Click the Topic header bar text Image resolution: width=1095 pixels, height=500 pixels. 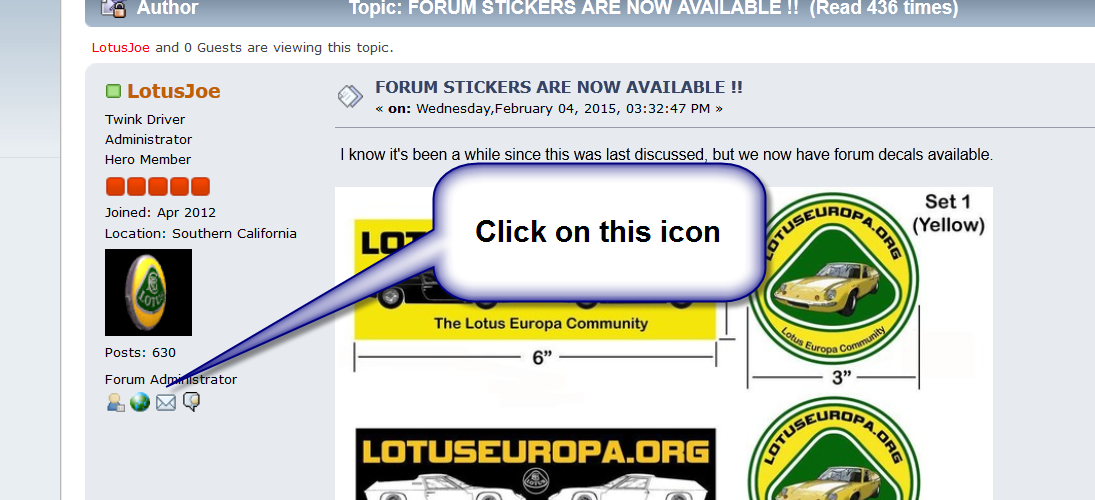pos(653,8)
